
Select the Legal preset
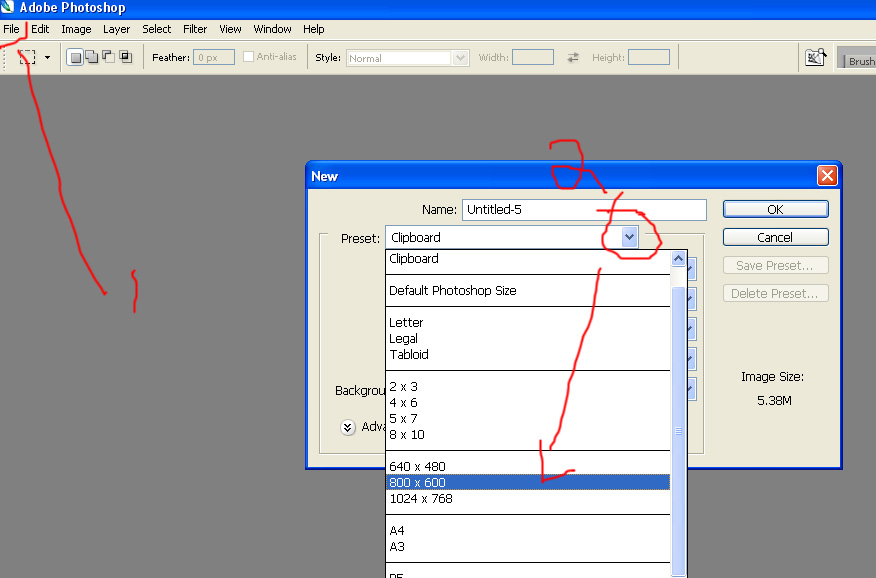[x=528, y=338]
